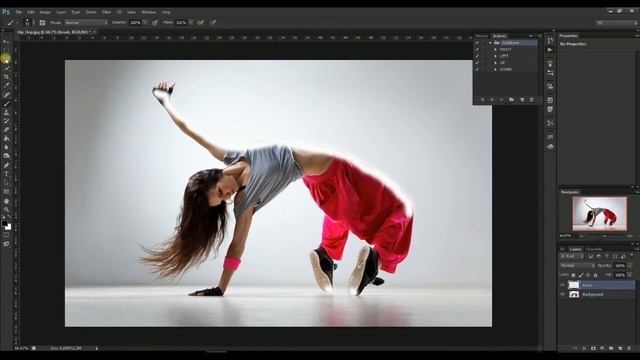Click the Navigator zoom slider

coord(605,236)
